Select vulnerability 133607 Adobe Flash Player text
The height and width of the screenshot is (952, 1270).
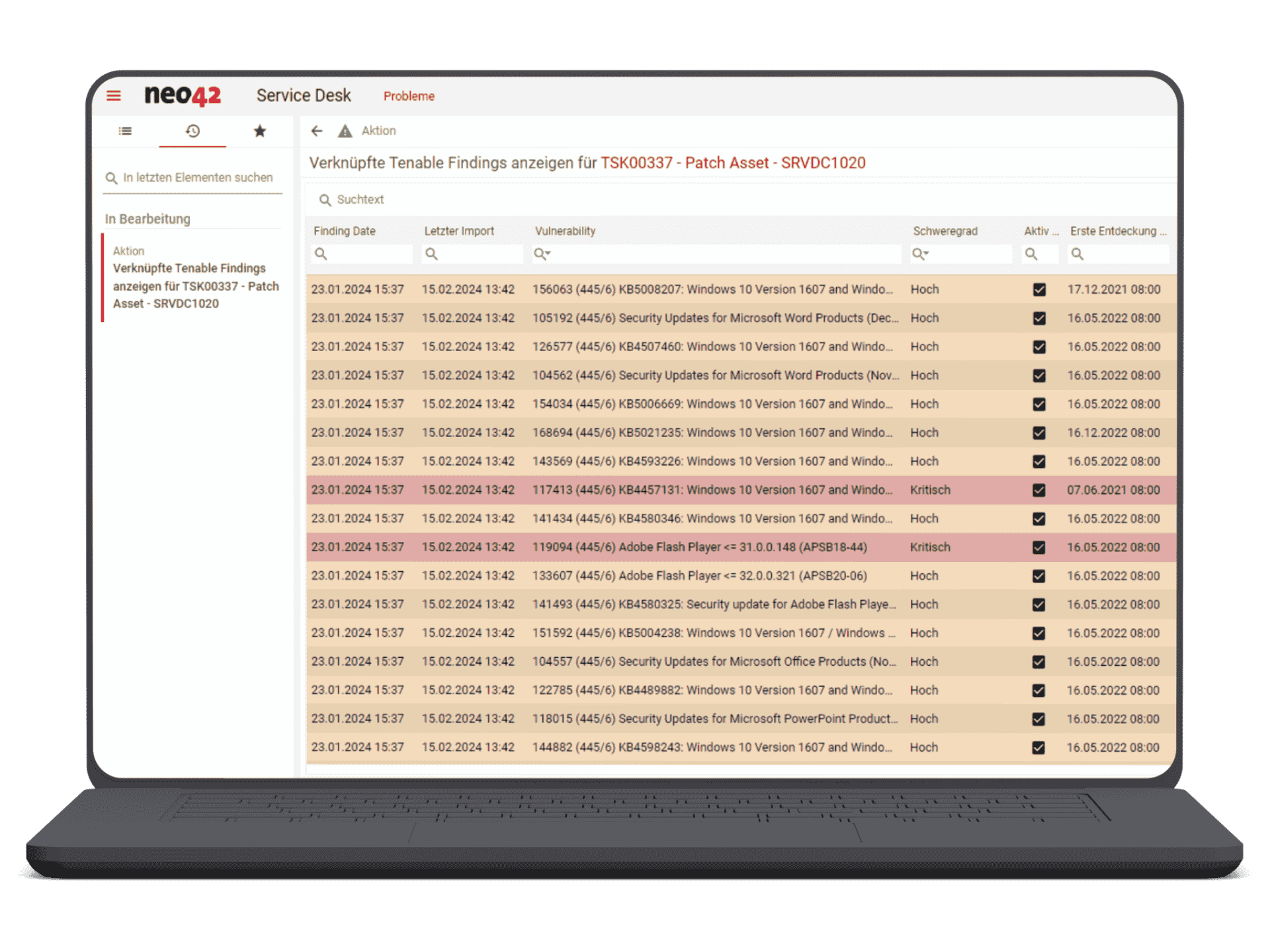[700, 576]
